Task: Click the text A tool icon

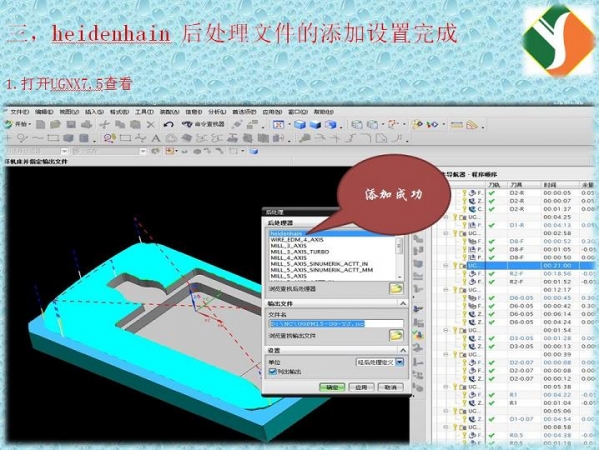Action: click(x=155, y=138)
